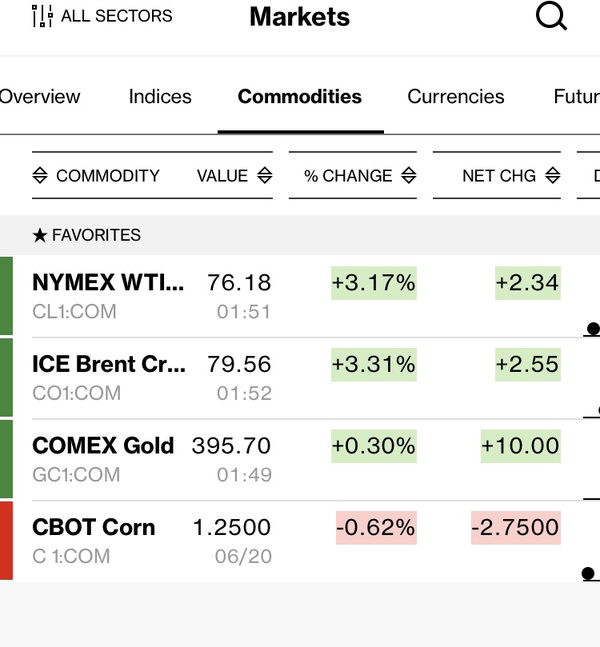
Task: Sort by % Change arrows icon
Action: pyautogui.click(x=408, y=176)
